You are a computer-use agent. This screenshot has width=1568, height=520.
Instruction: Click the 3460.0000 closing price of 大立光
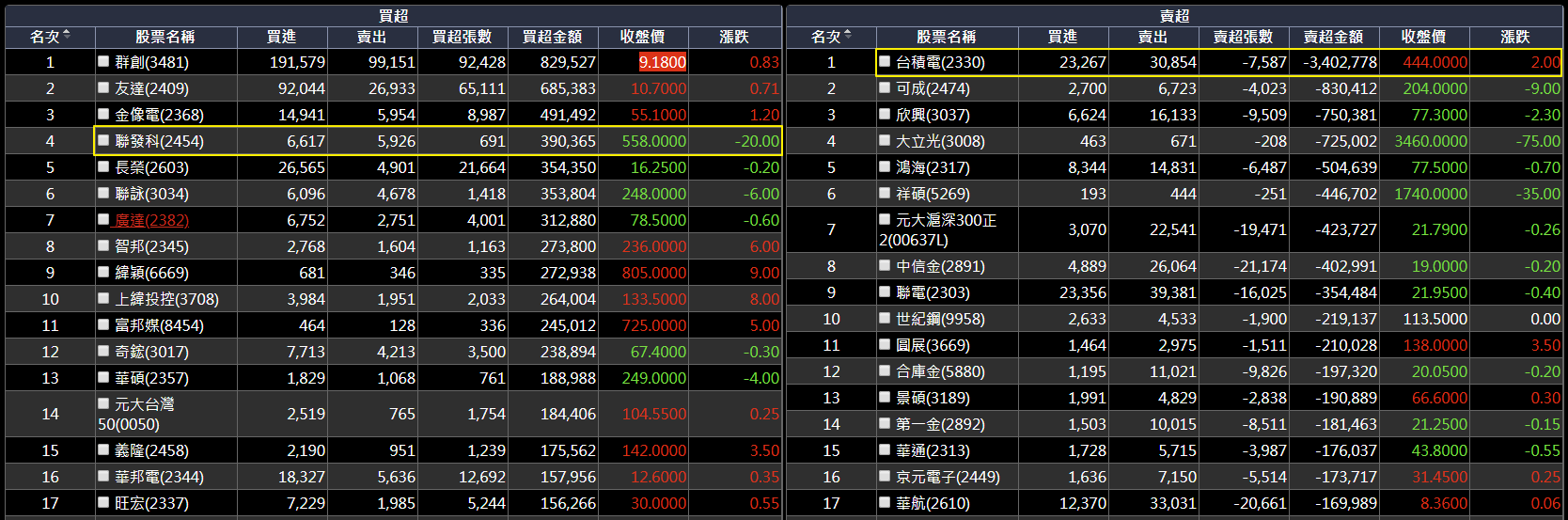pos(1430,141)
